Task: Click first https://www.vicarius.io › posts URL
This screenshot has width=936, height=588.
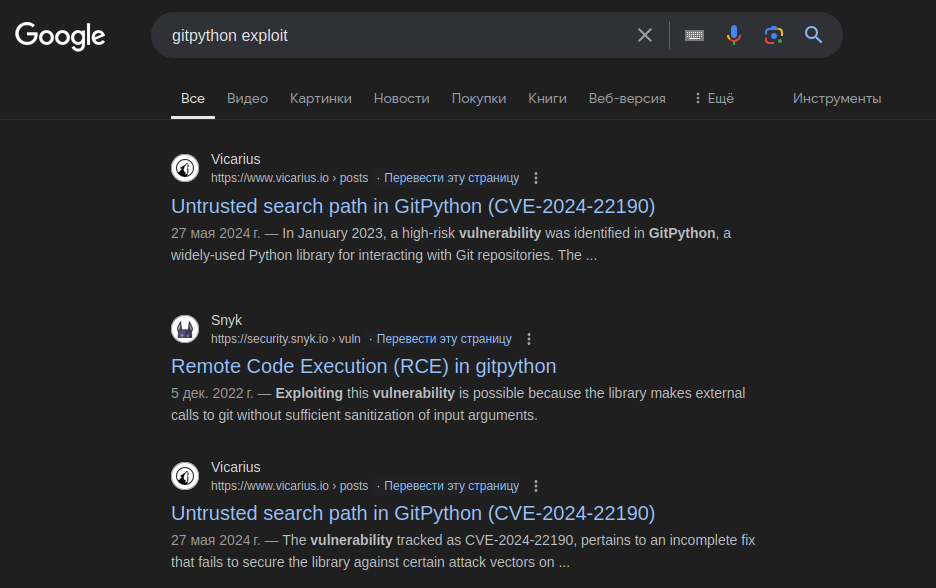Action: point(290,178)
